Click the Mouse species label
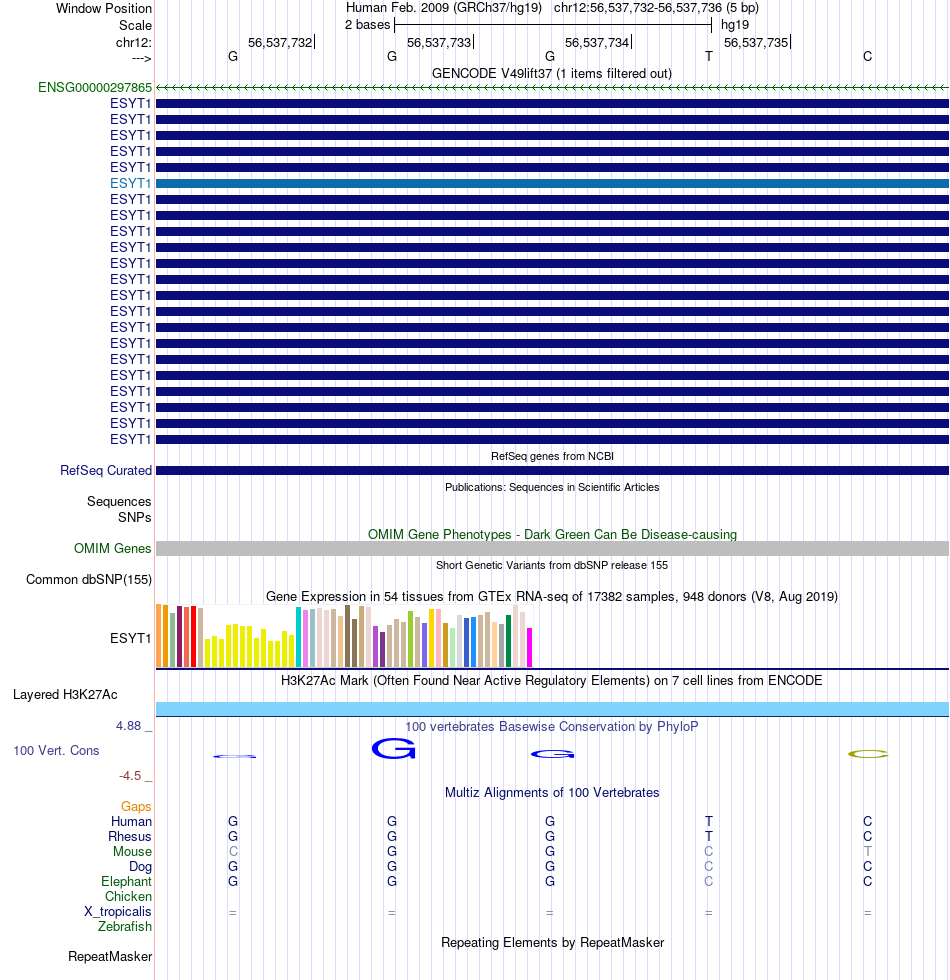This screenshot has width=950, height=980. click(x=132, y=852)
